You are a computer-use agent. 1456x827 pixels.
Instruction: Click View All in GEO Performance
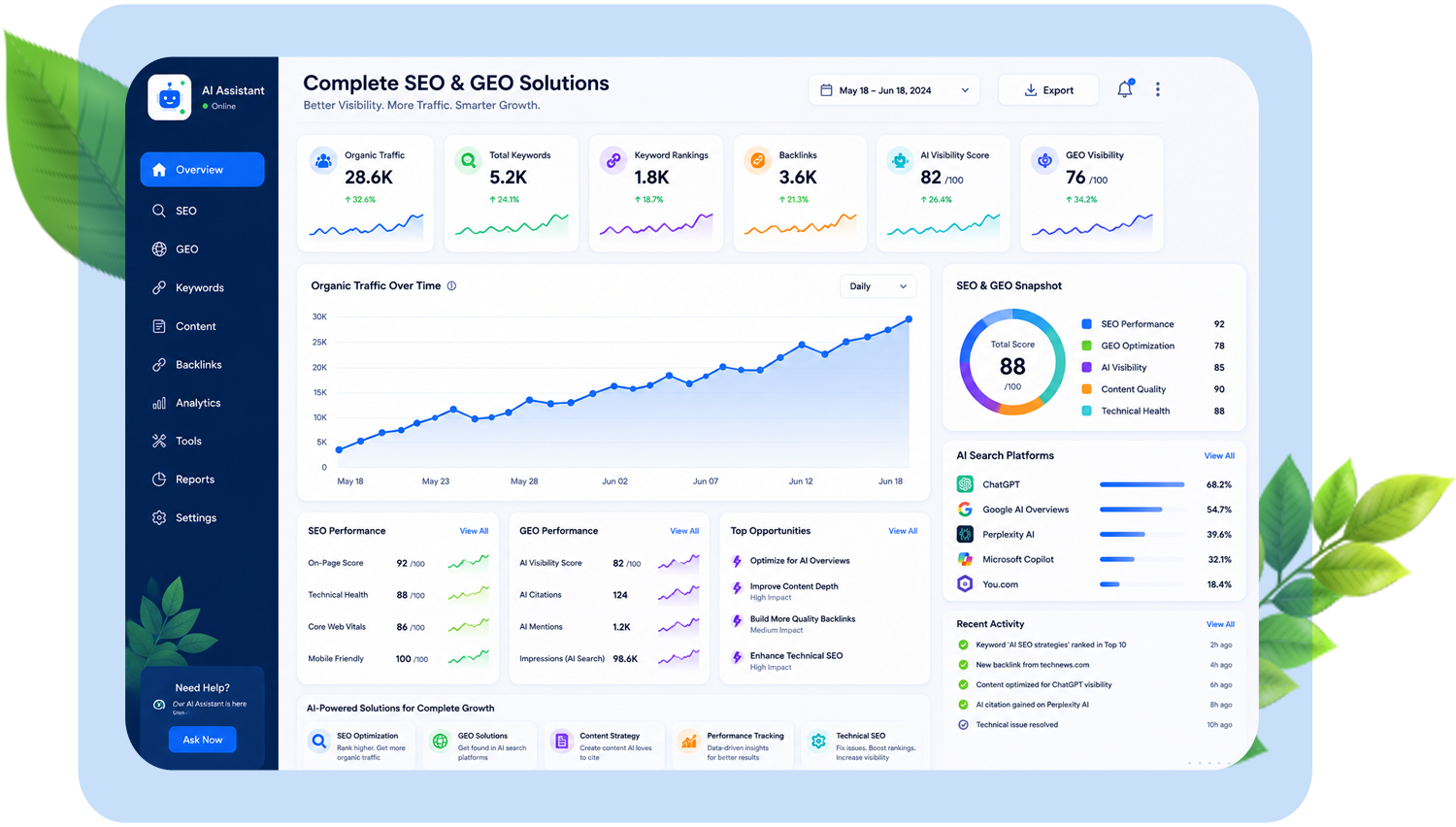point(684,531)
